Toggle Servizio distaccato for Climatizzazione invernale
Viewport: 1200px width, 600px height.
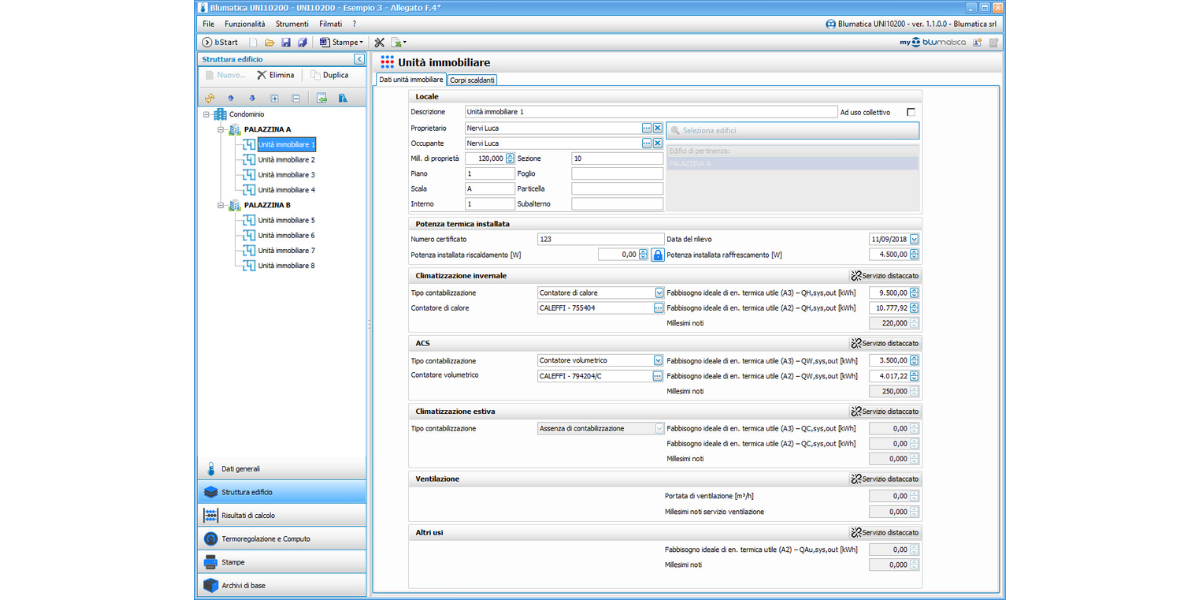click(885, 276)
